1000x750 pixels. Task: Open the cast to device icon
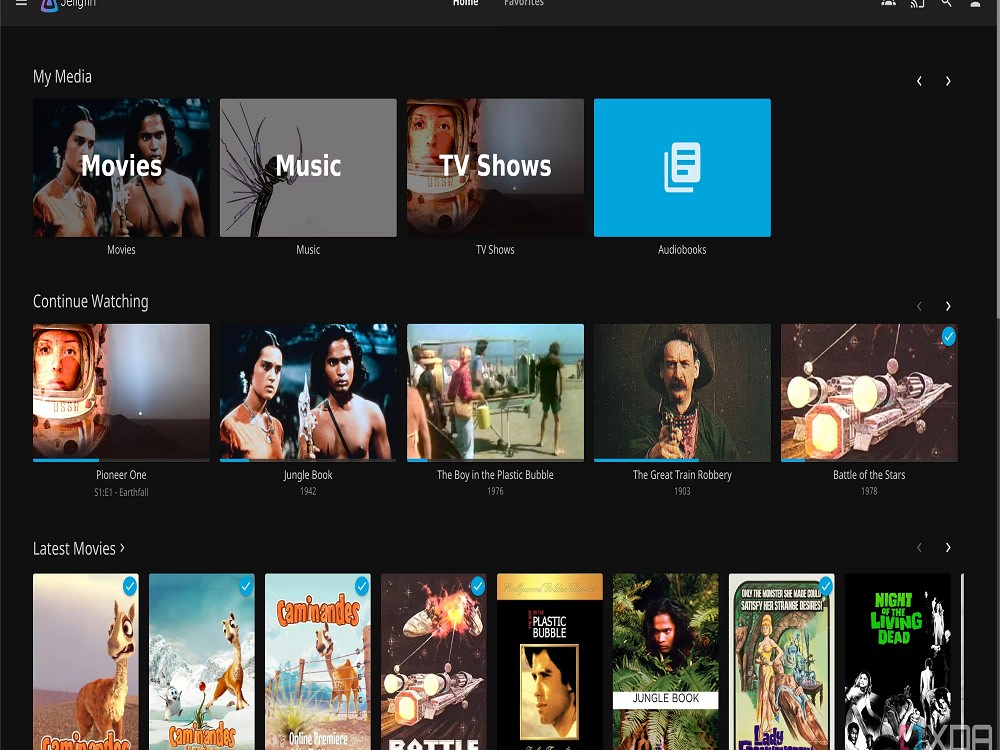(917, 3)
